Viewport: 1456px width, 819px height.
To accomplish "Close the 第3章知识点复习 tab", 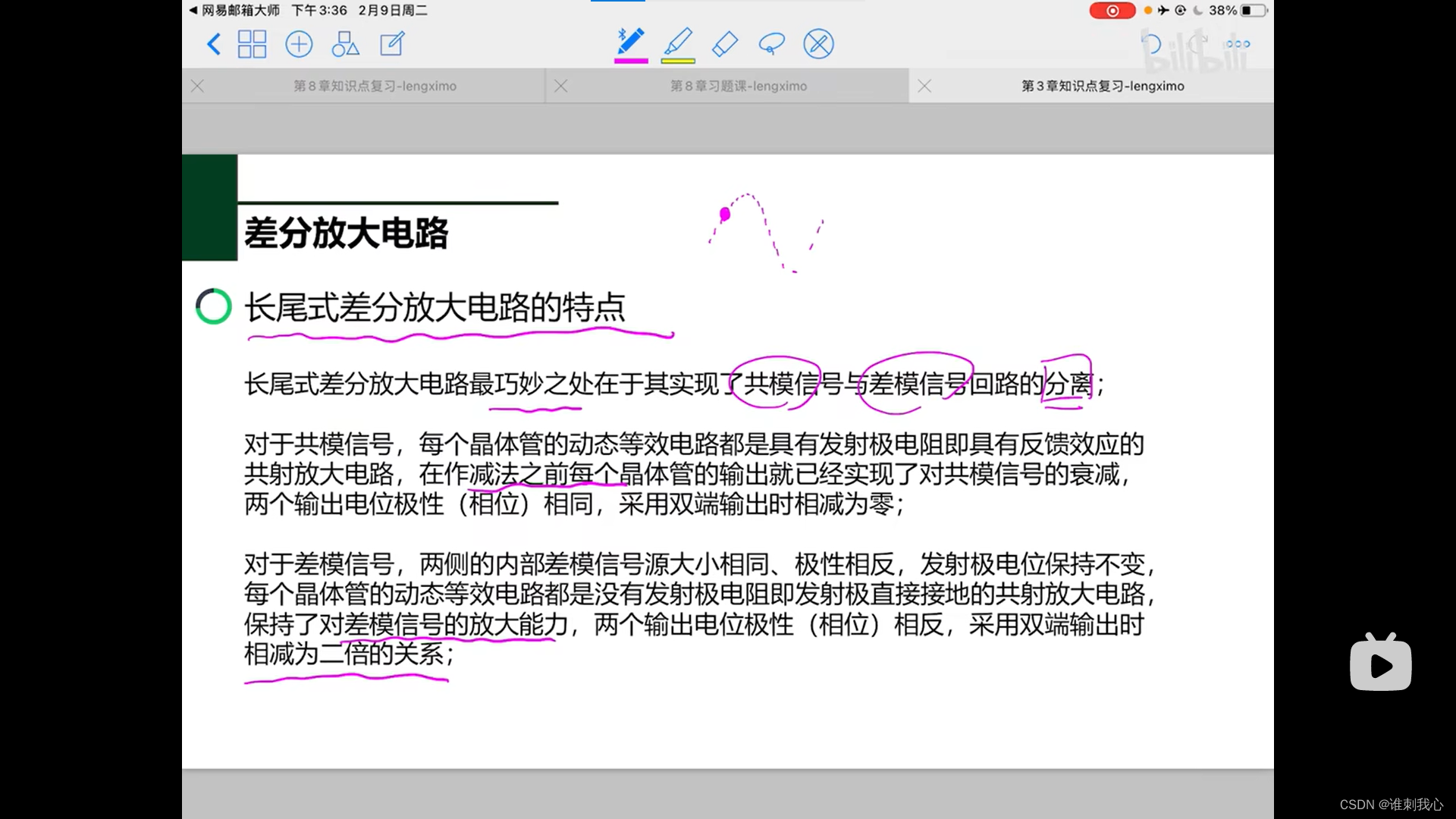I will (x=924, y=86).
